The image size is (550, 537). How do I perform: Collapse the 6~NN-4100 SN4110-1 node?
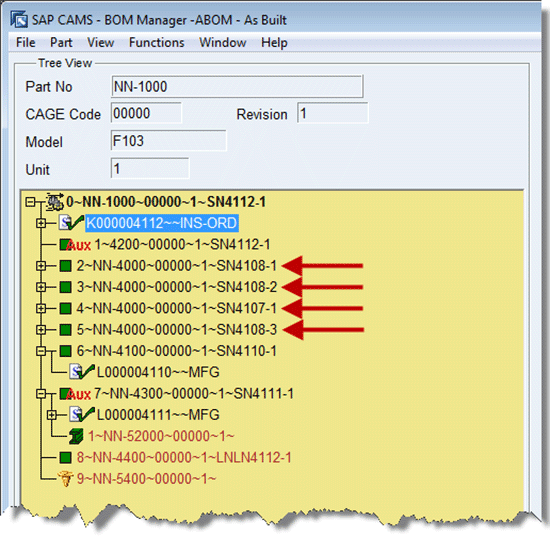pyautogui.click(x=41, y=351)
